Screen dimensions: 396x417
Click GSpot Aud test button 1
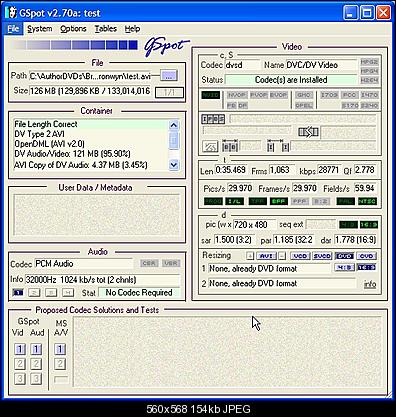pyautogui.click(x=36, y=349)
